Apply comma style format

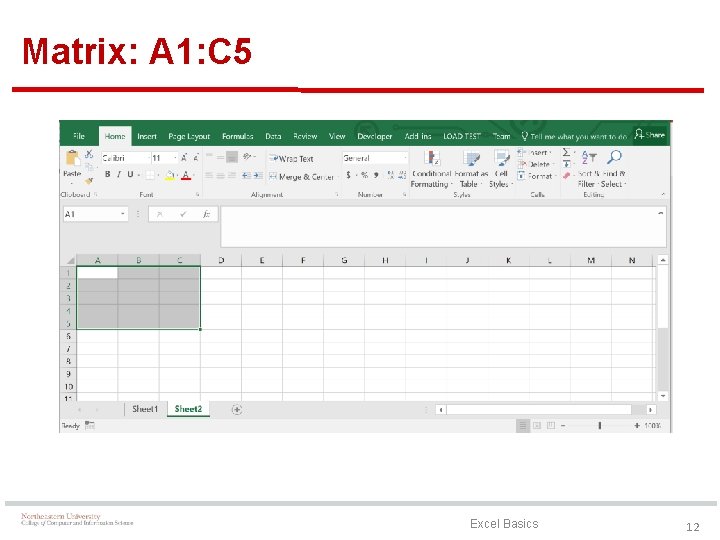[x=376, y=175]
